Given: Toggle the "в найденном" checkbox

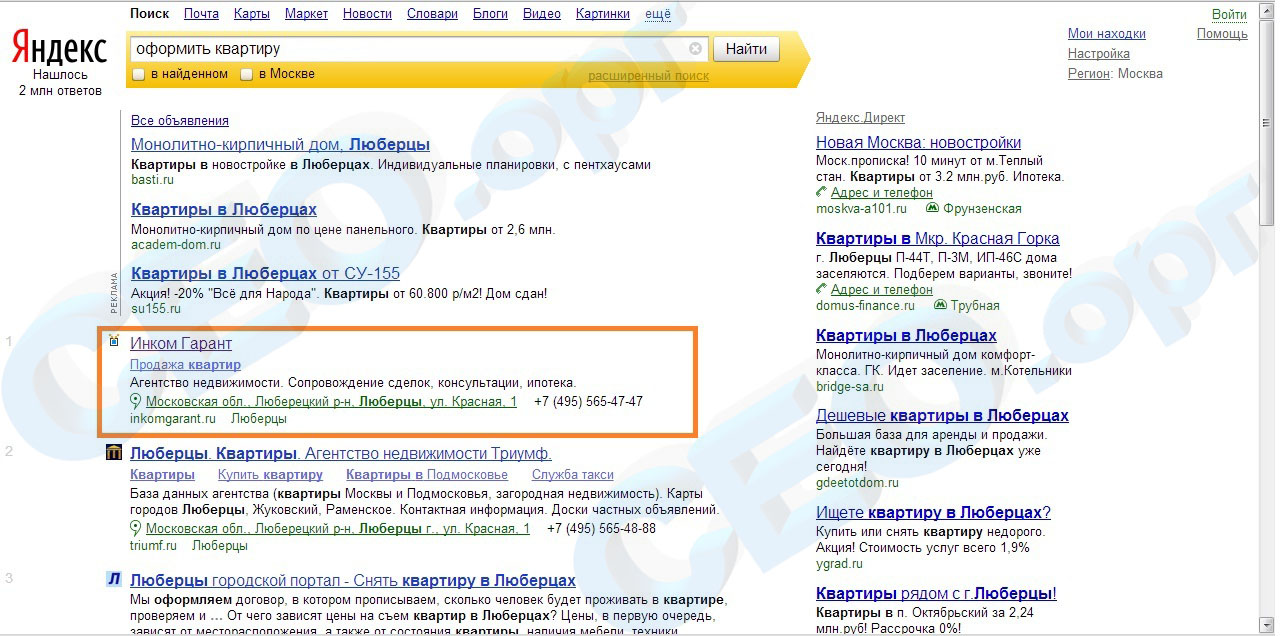Looking at the screenshot, I should pos(139,75).
